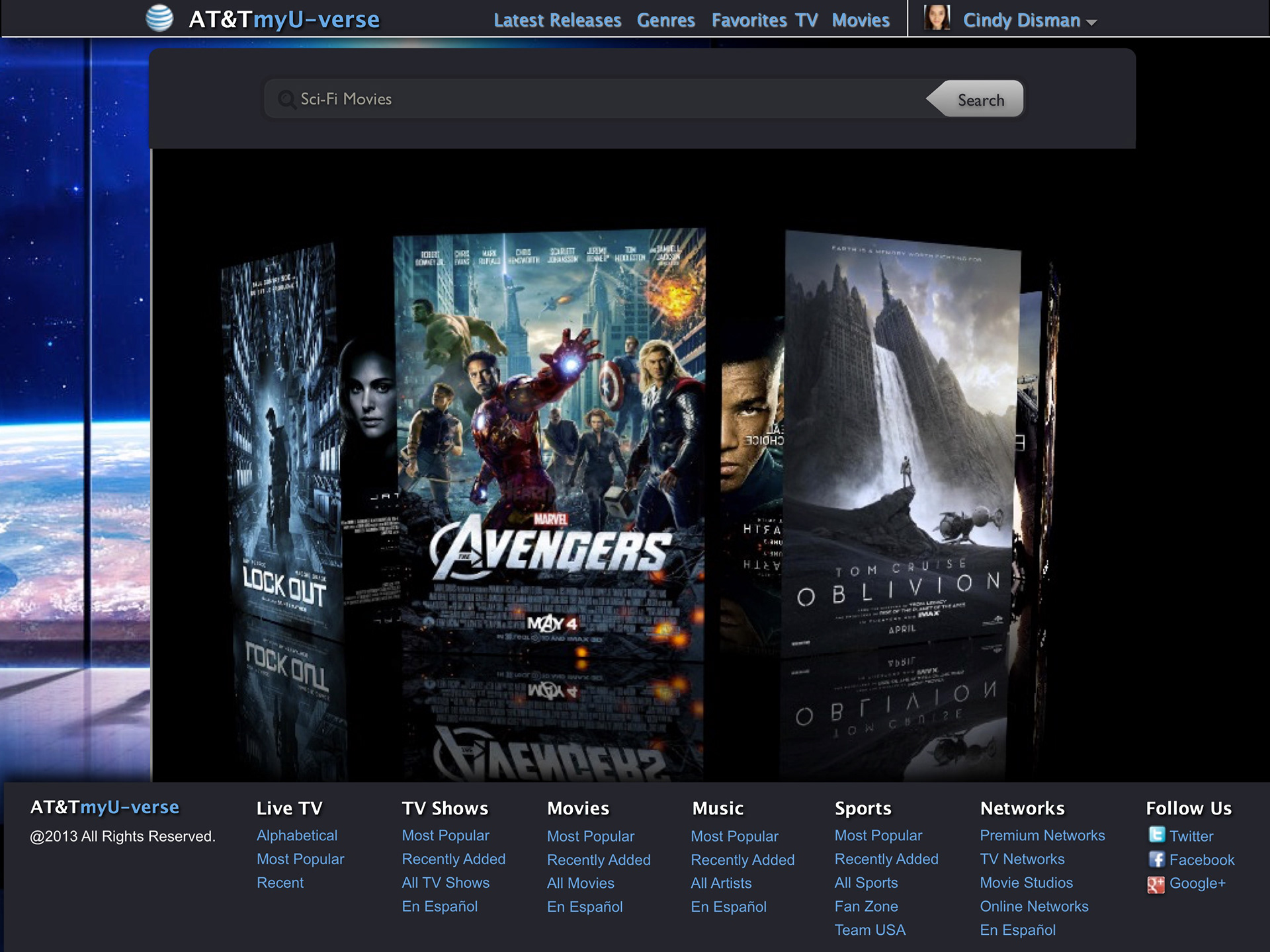This screenshot has width=1270, height=952.
Task: Open TV Networks link
Action: point(1022,859)
